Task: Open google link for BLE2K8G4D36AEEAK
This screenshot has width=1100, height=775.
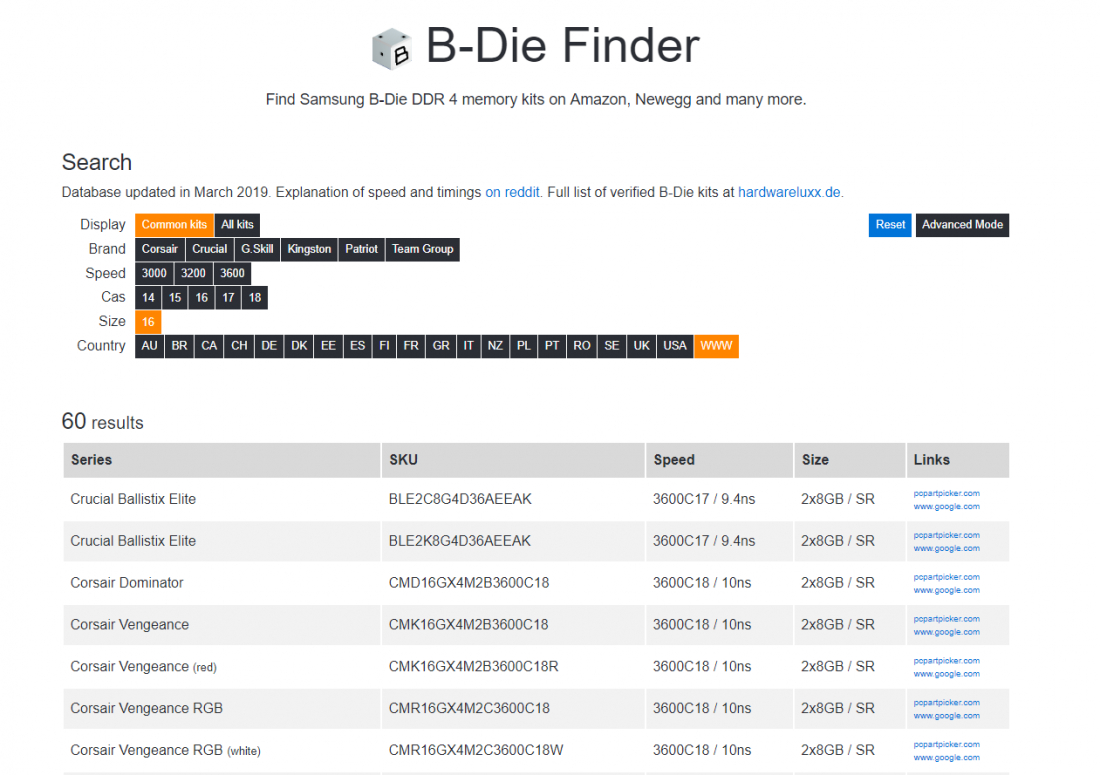Action: [x=946, y=548]
